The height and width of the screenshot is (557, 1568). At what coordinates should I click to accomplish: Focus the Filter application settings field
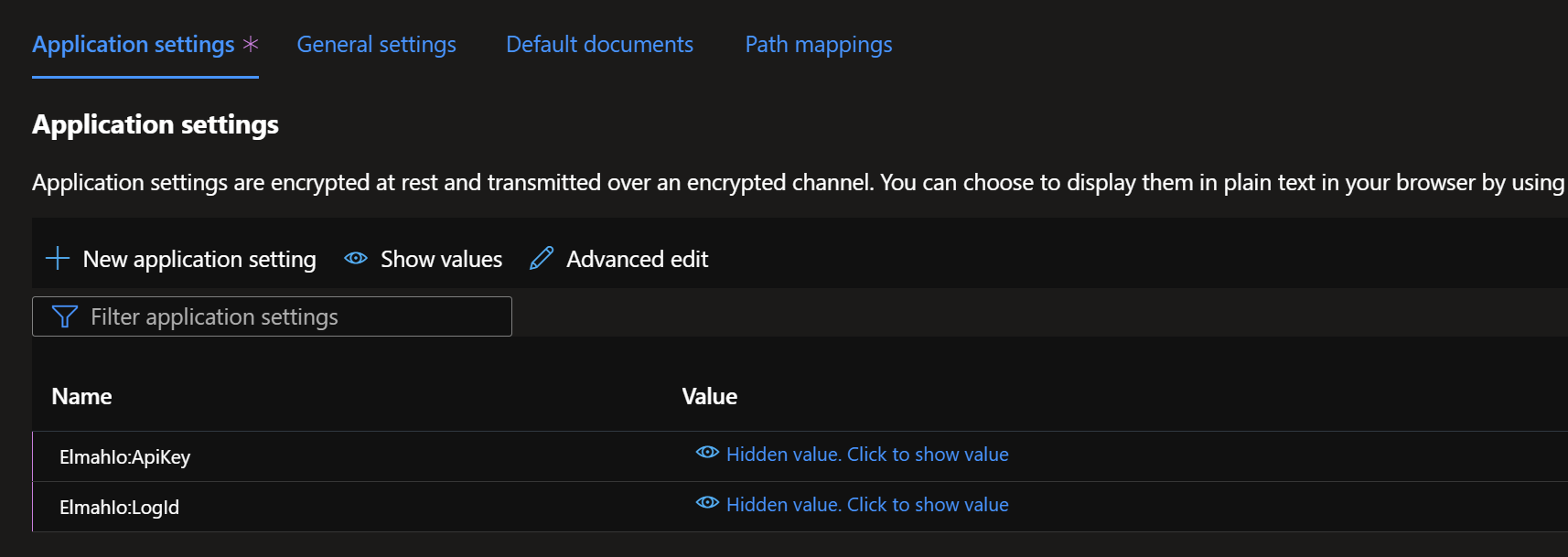point(272,316)
